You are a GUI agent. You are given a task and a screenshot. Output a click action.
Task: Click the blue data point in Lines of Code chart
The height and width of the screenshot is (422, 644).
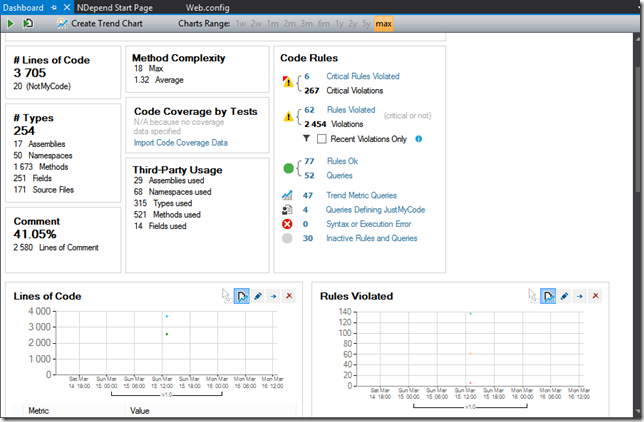click(167, 316)
